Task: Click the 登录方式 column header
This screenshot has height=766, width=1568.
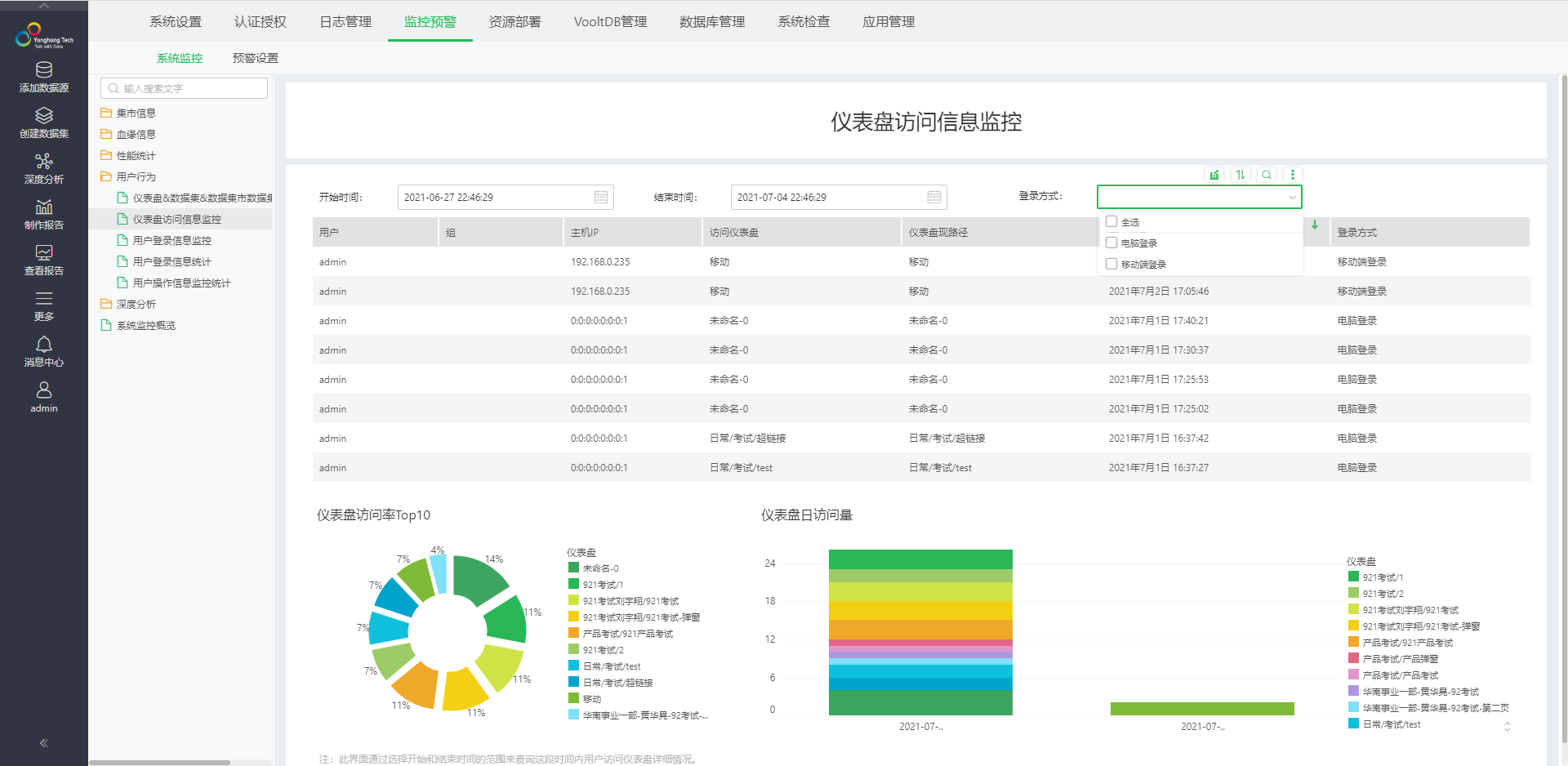Action: pyautogui.click(x=1430, y=232)
